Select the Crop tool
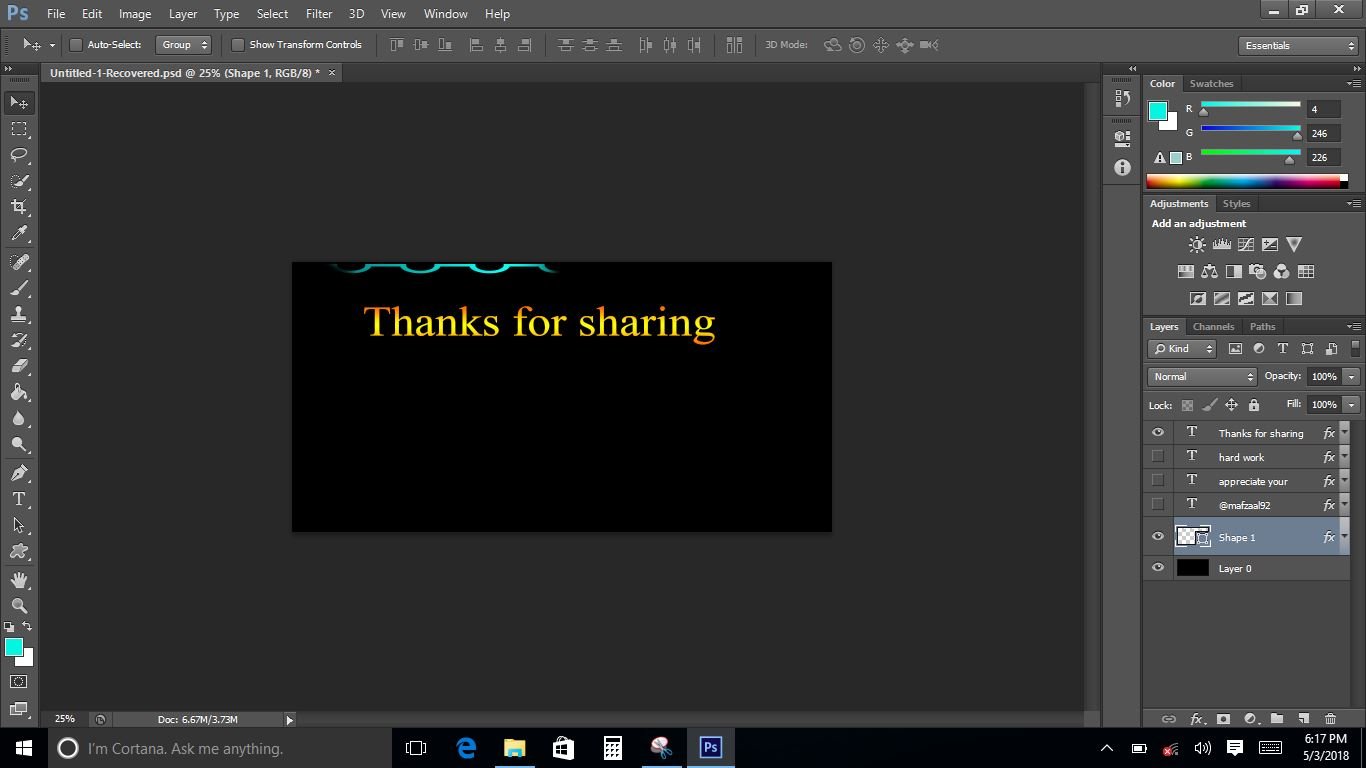Image resolution: width=1366 pixels, height=768 pixels. [19, 207]
